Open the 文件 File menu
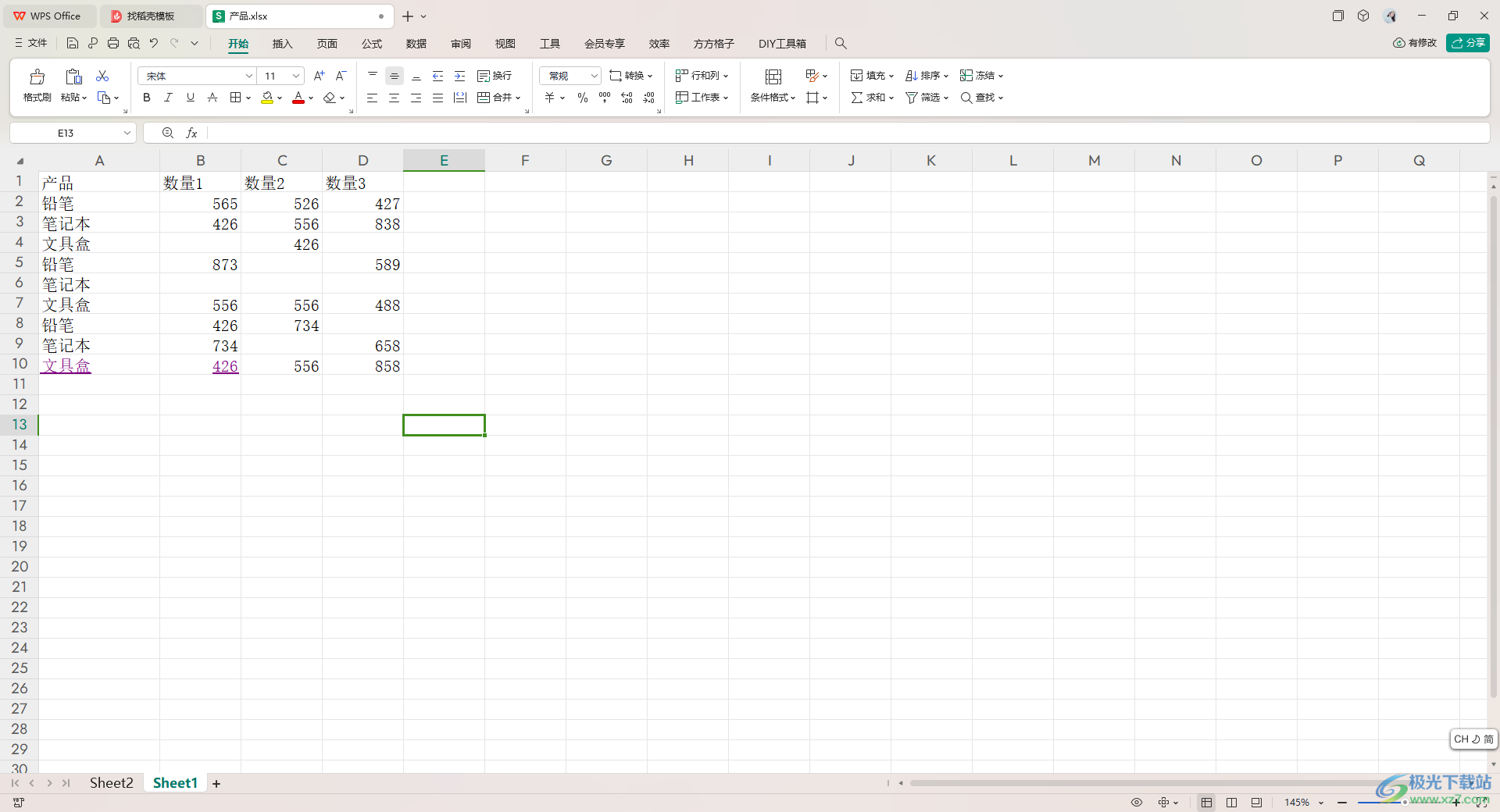Screen dimensions: 1500x812 click(31, 43)
